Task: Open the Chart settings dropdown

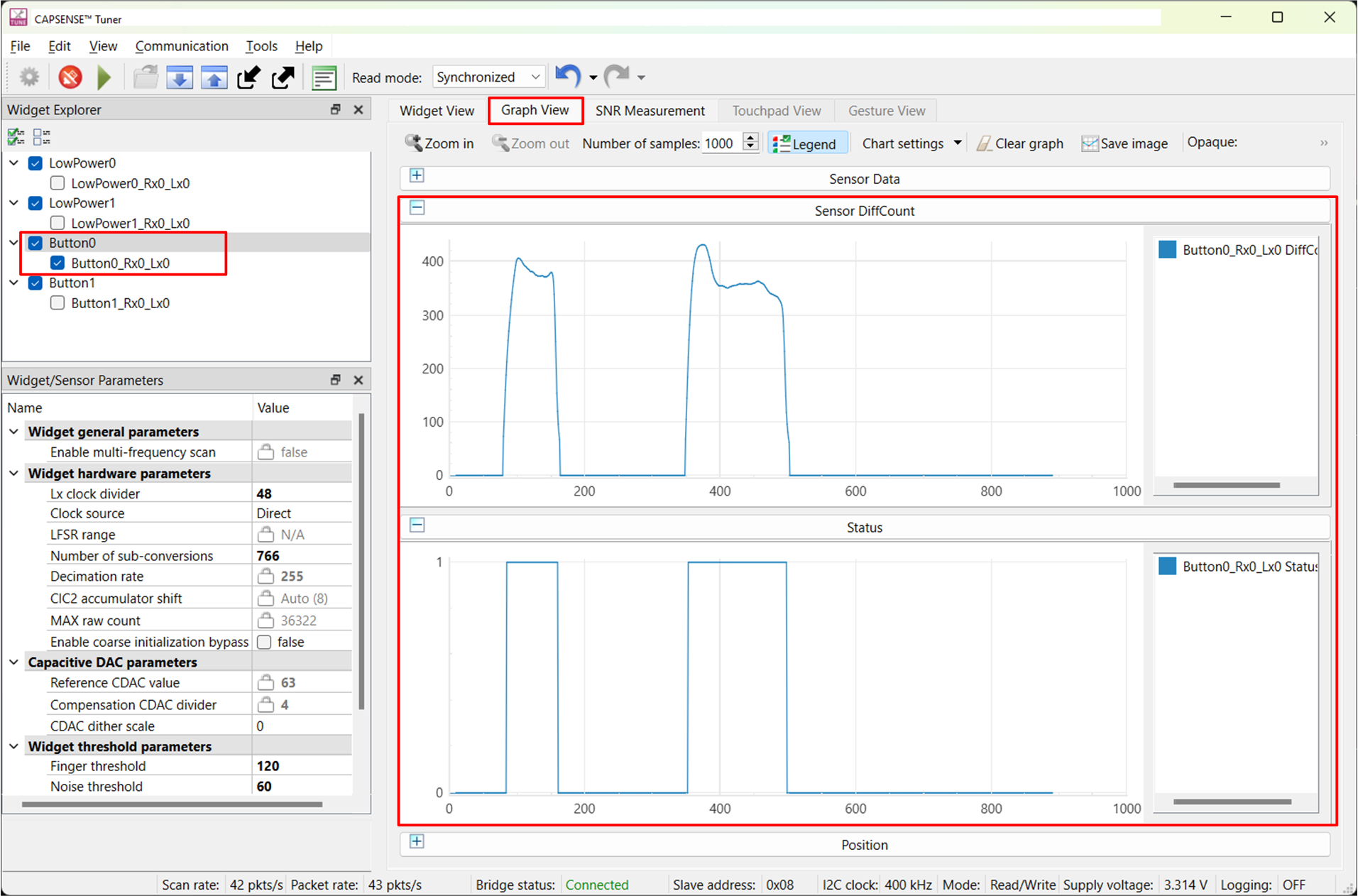Action: [x=911, y=143]
